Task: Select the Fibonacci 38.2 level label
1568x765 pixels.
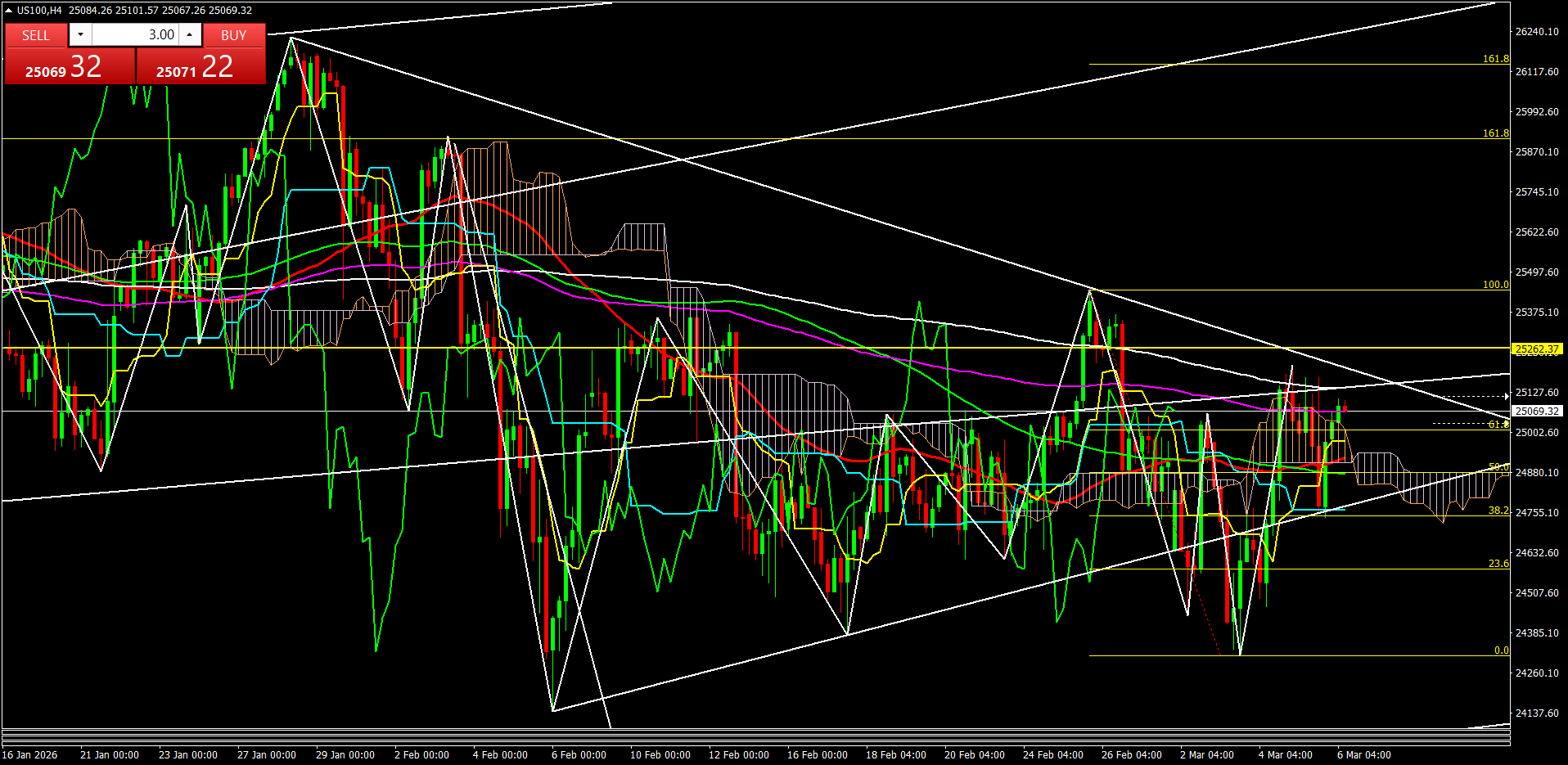Action: pos(1498,510)
